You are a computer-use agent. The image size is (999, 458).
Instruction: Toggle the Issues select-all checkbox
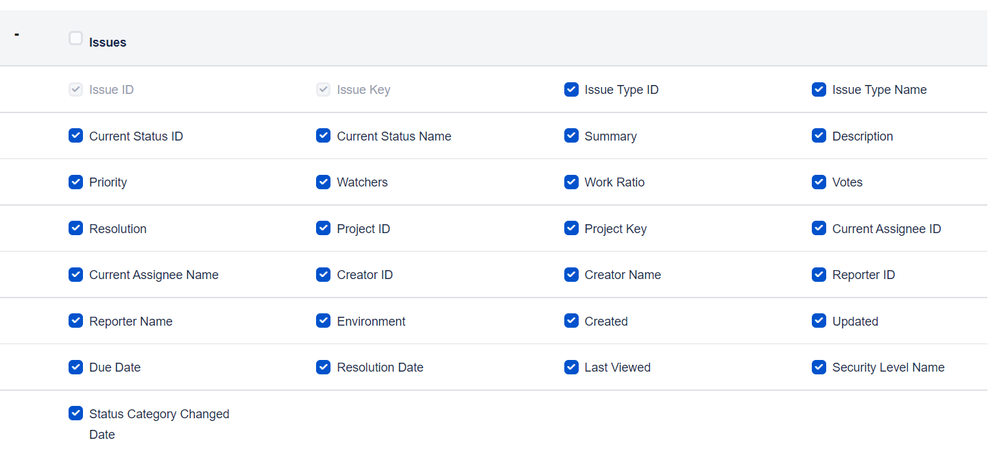click(x=76, y=39)
